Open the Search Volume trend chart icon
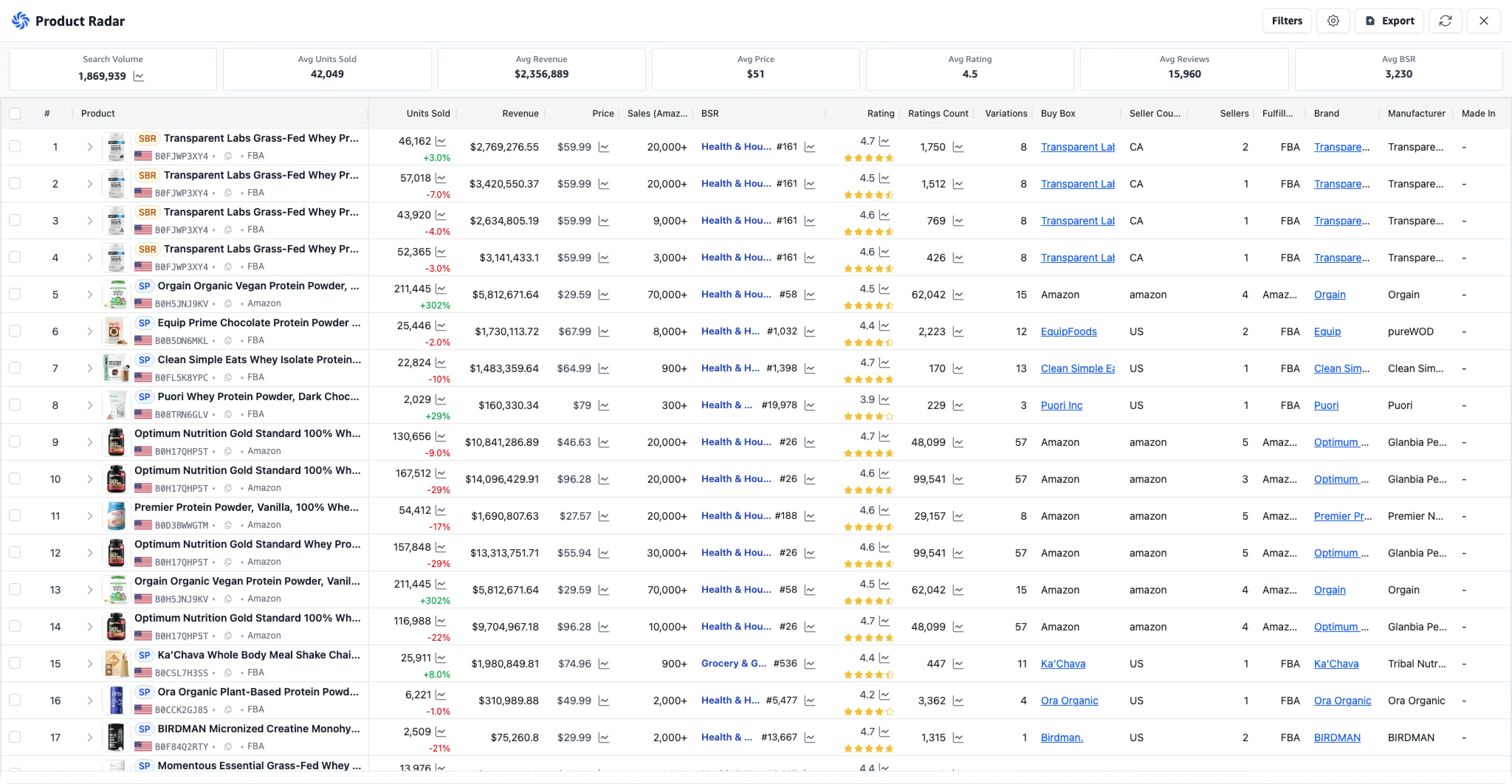 pyautogui.click(x=138, y=76)
